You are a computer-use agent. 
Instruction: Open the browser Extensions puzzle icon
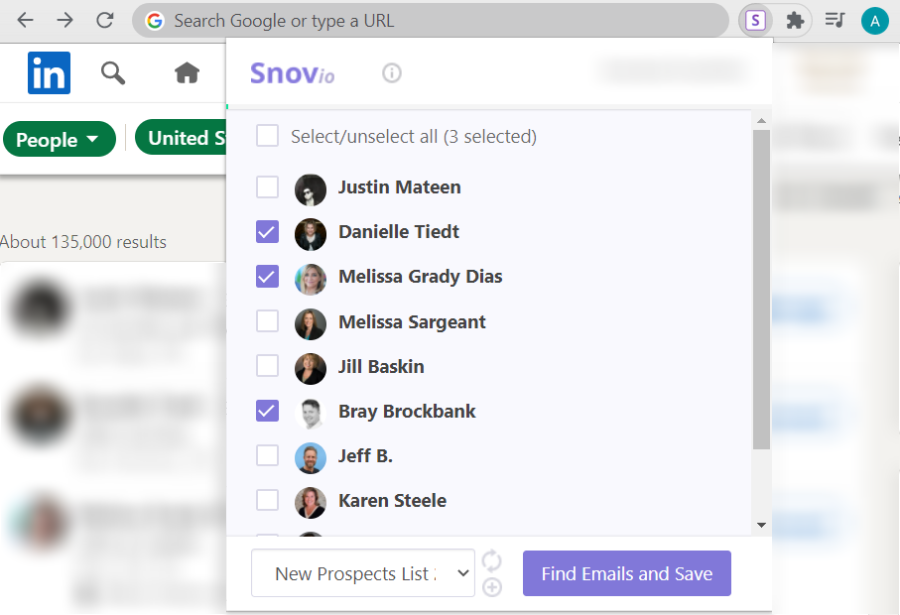click(795, 20)
